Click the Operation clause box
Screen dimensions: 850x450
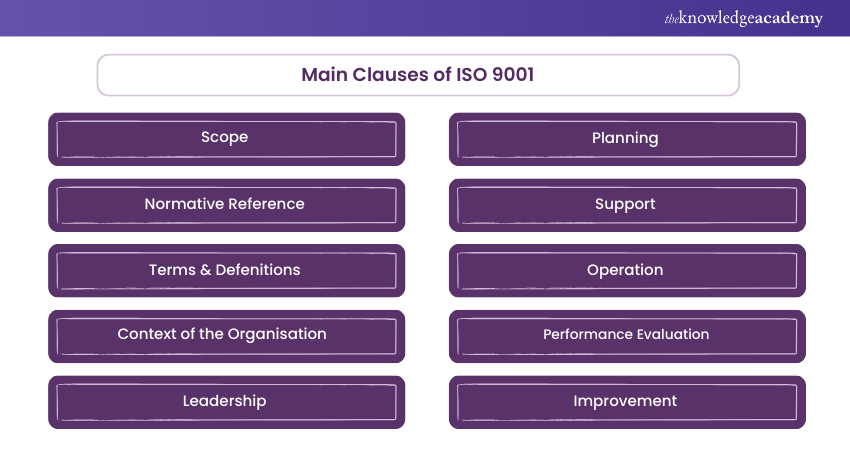(626, 270)
